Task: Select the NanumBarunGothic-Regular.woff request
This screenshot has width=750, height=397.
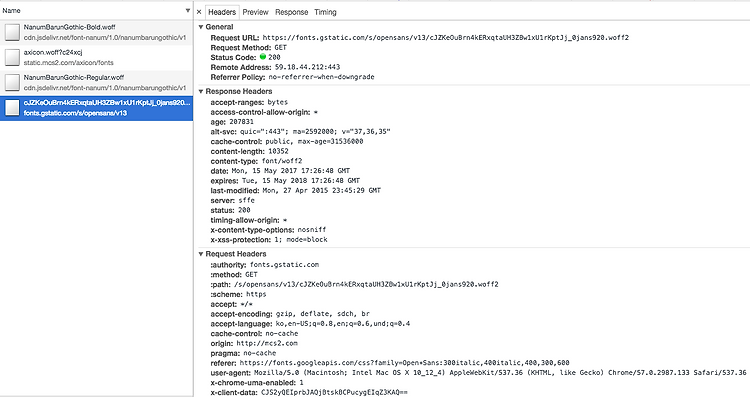Action: coord(96,83)
